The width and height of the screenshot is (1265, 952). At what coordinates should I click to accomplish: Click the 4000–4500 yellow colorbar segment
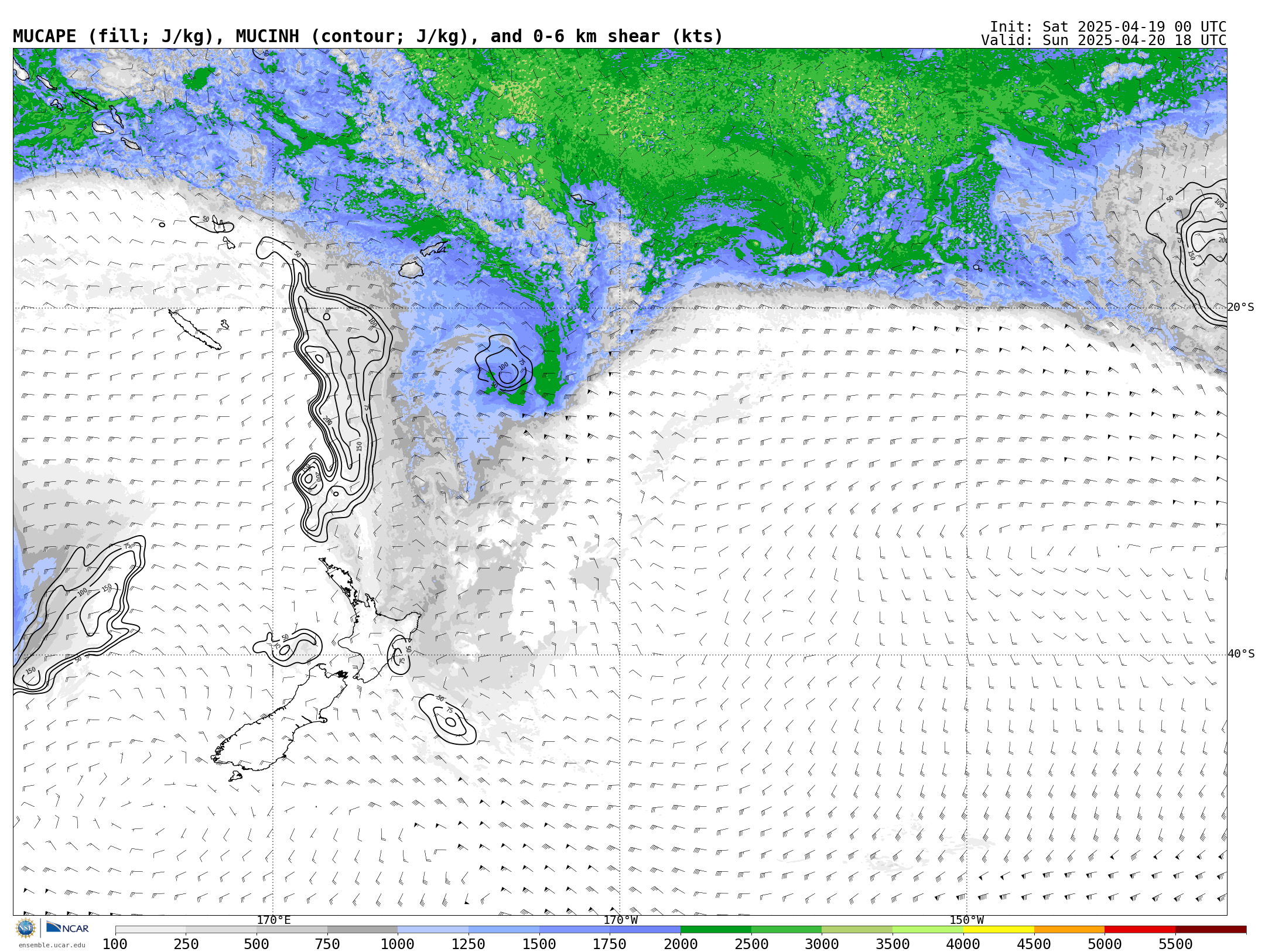tap(999, 930)
